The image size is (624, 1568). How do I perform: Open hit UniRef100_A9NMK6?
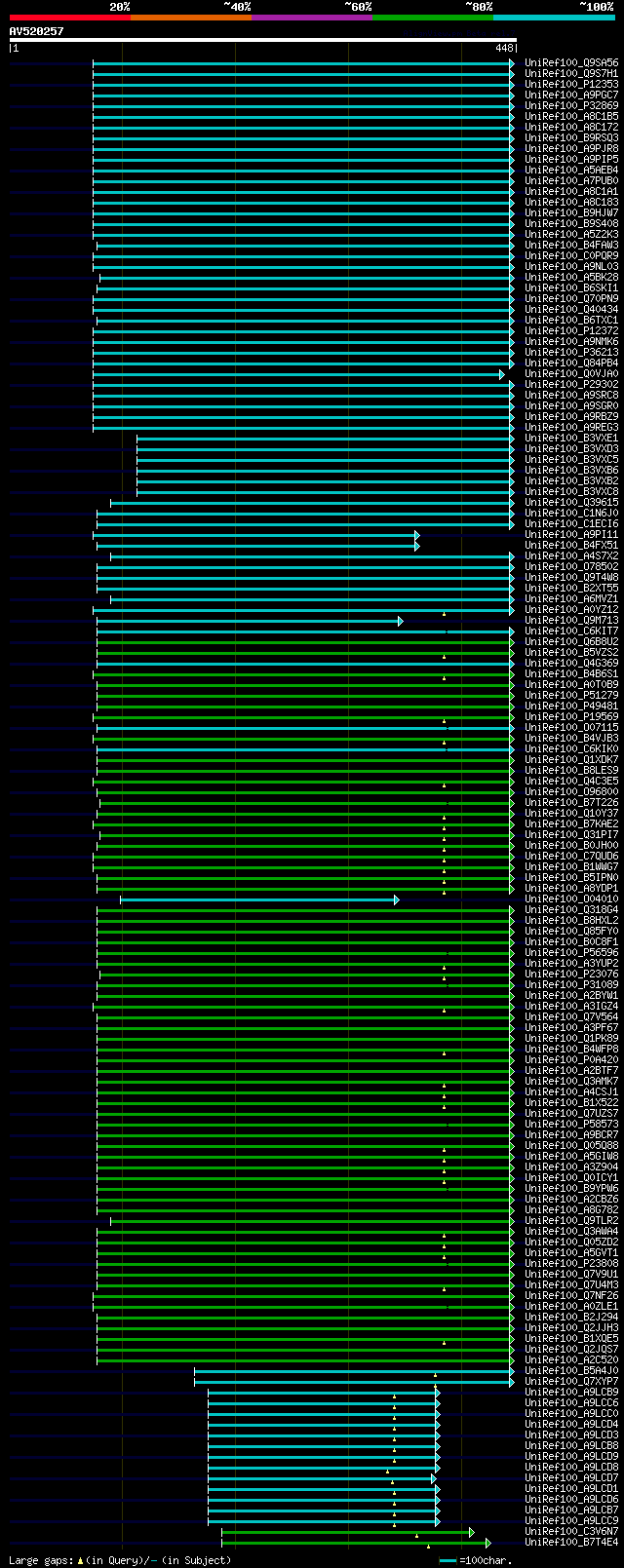coord(571,341)
